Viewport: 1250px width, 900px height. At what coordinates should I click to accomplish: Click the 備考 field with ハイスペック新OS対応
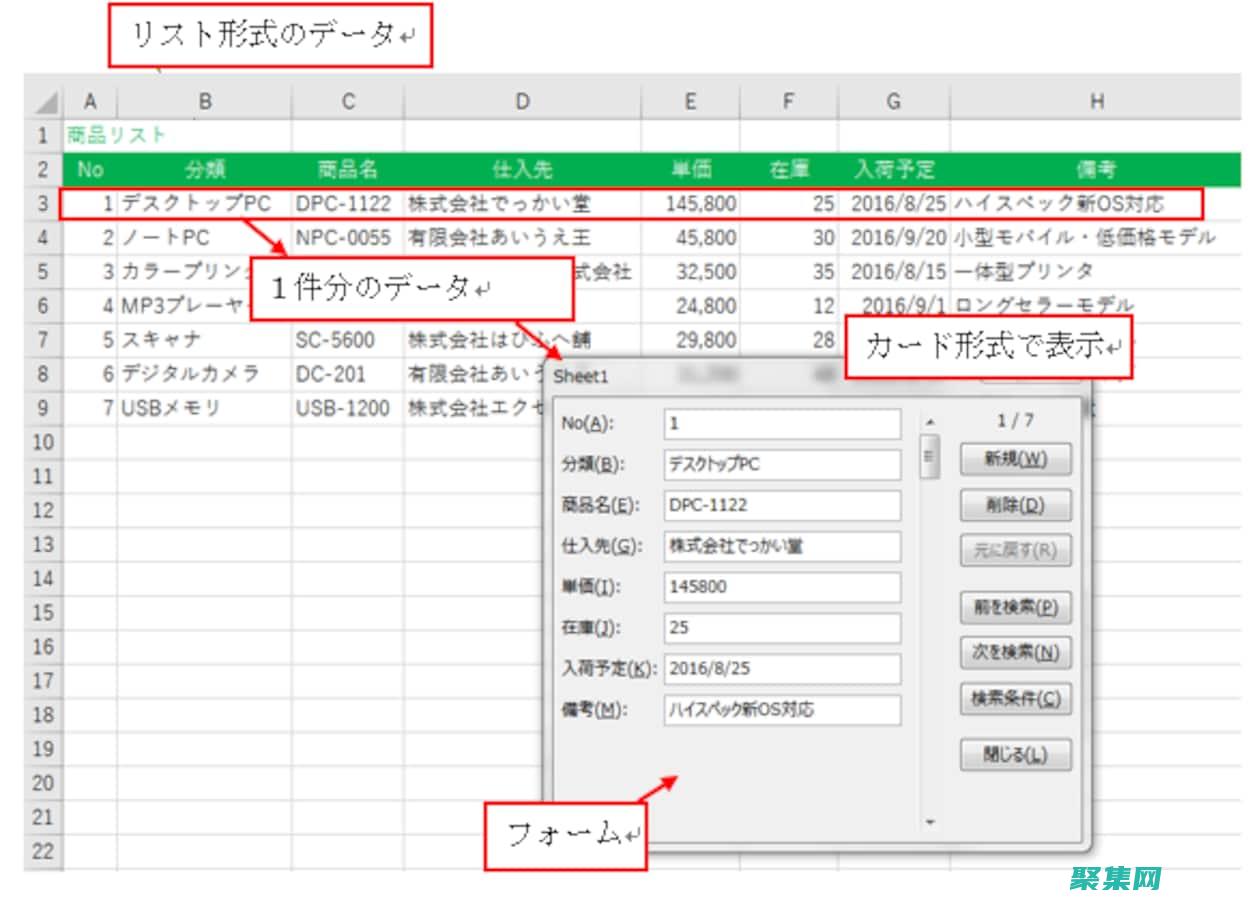[x=782, y=711]
